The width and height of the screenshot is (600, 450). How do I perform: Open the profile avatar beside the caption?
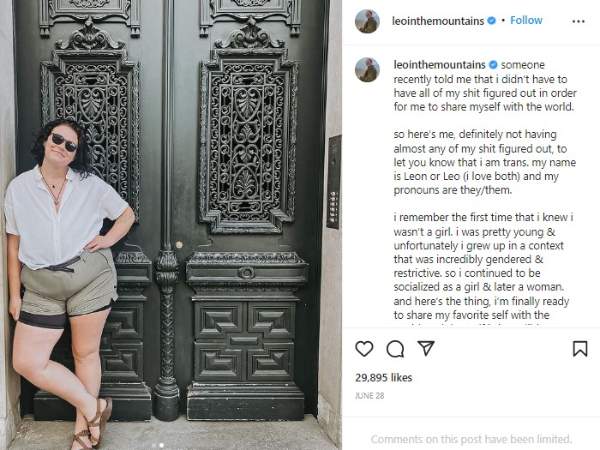367,70
